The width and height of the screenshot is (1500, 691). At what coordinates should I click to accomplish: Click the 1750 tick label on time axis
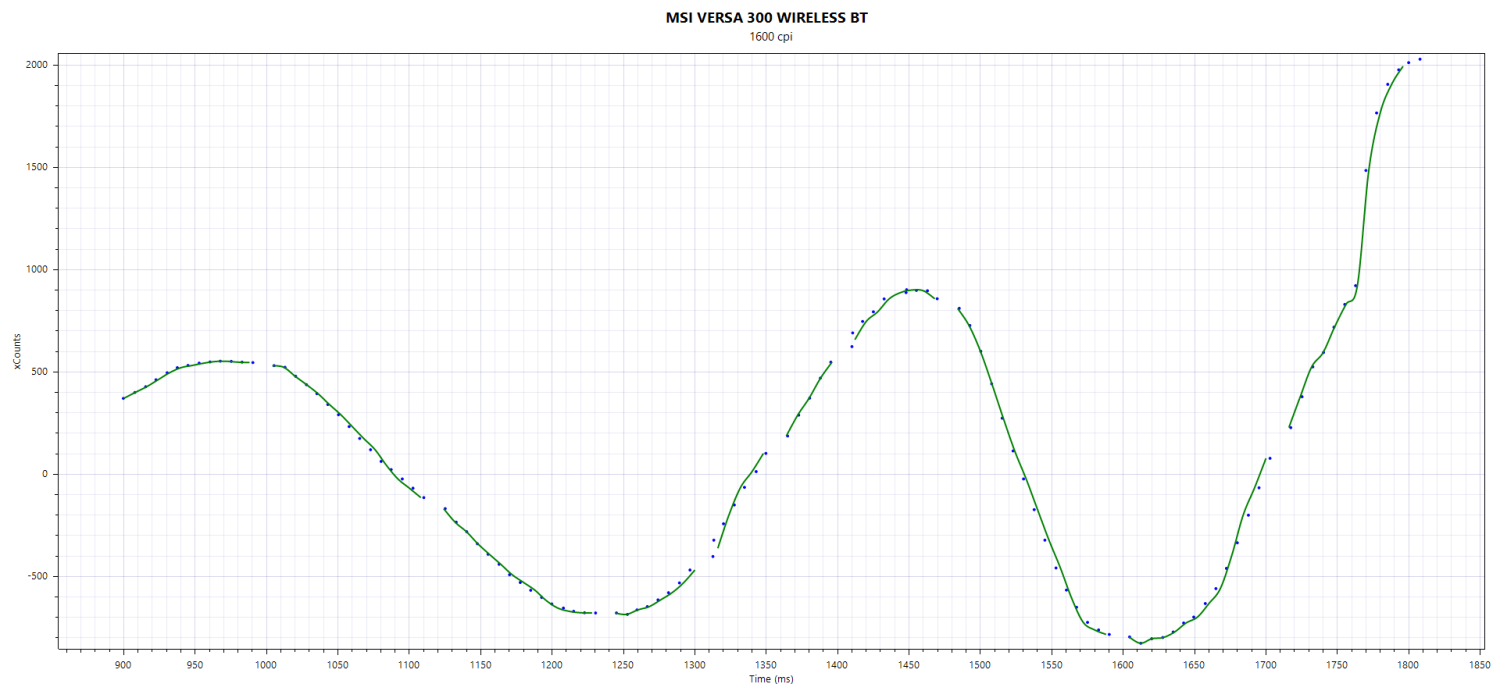point(1336,664)
